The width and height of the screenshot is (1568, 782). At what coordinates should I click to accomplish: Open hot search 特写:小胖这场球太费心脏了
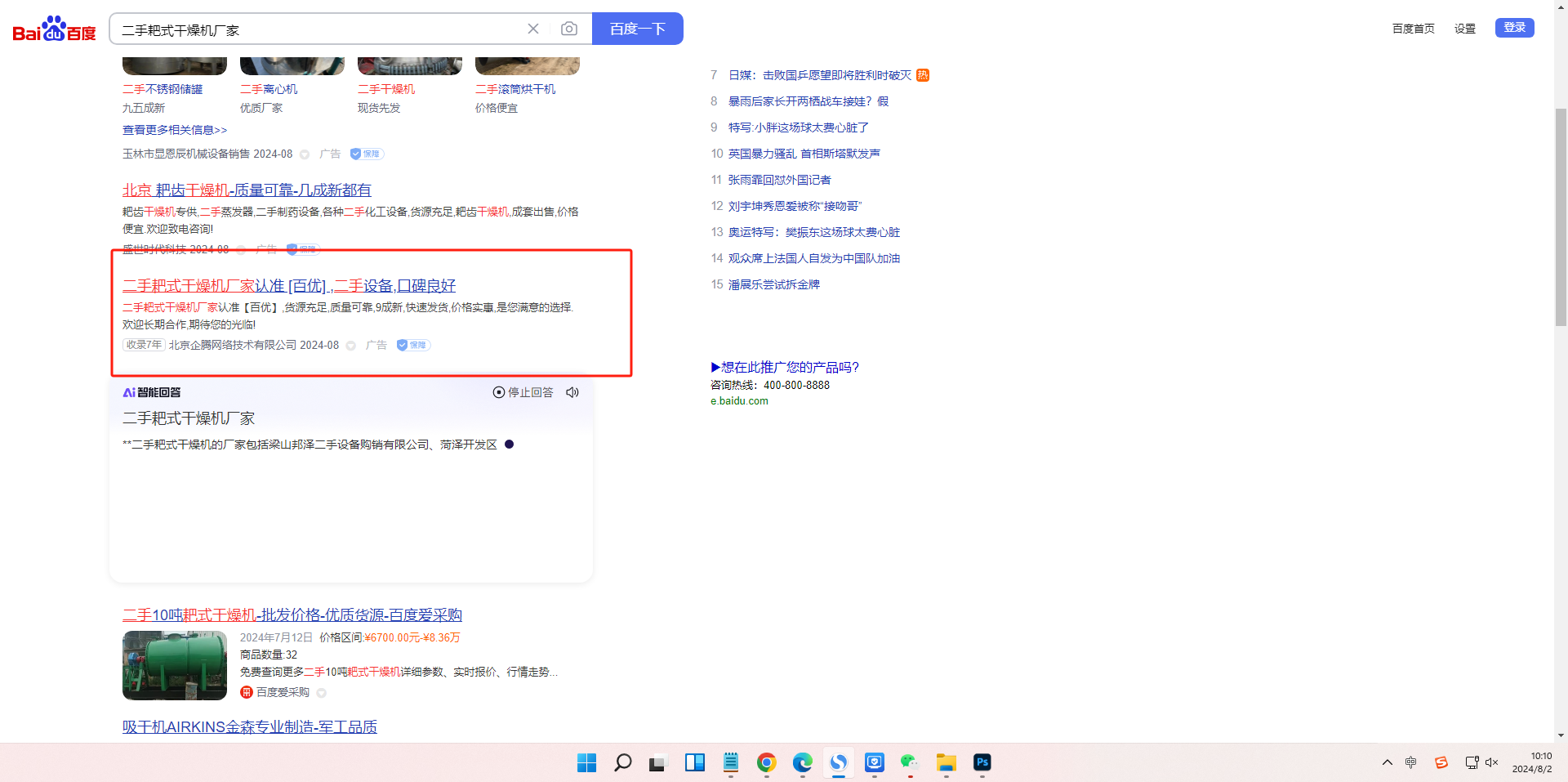(x=799, y=127)
